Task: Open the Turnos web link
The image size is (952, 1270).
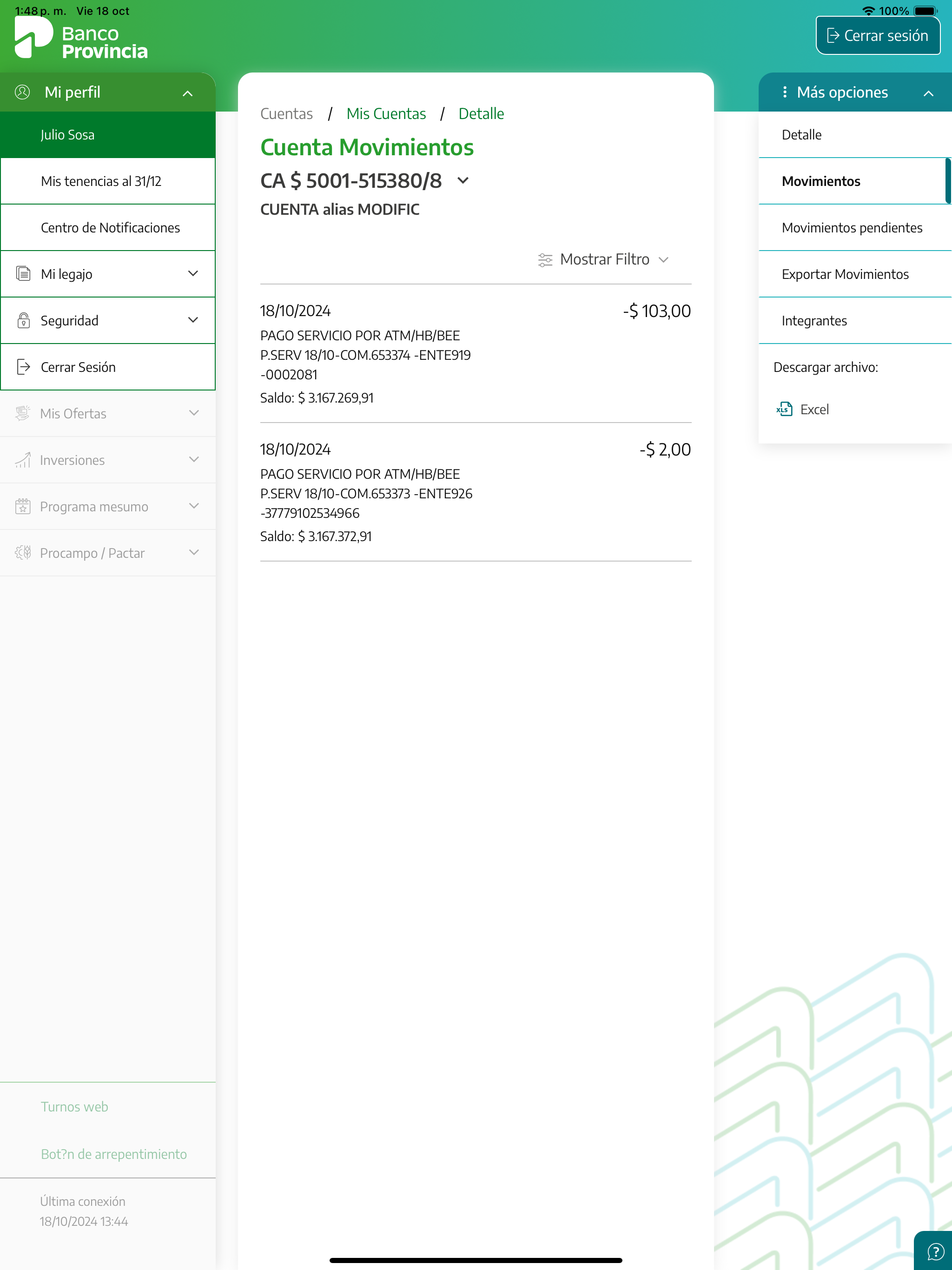Action: click(x=74, y=1107)
